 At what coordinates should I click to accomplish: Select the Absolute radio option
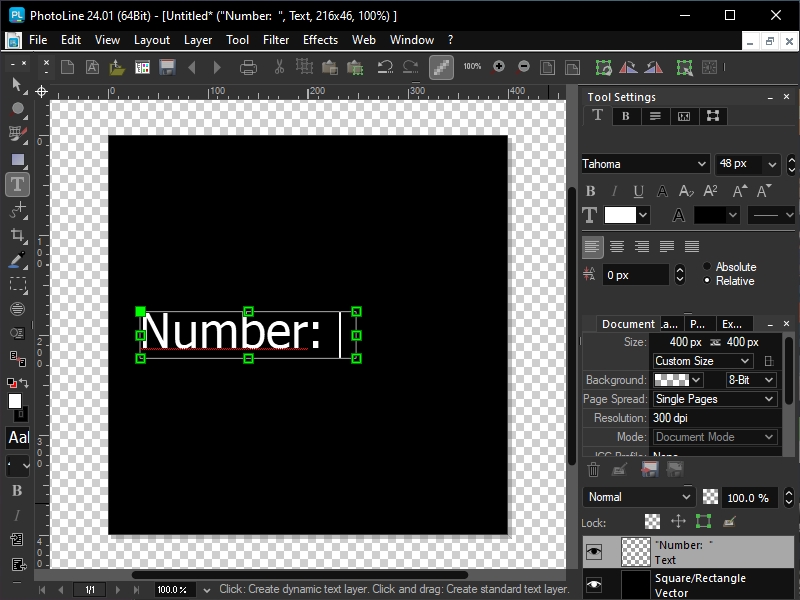[x=707, y=266]
